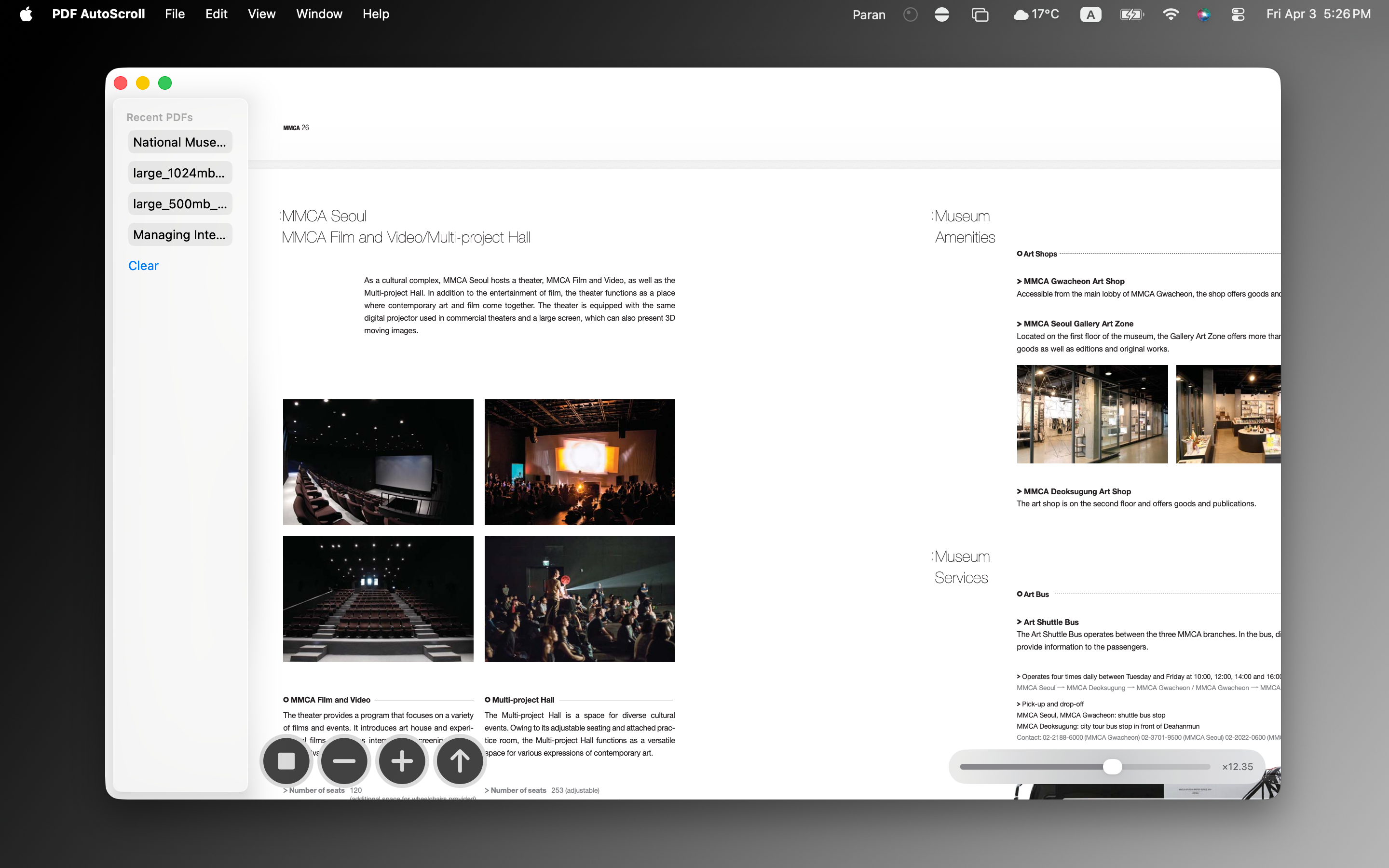
Task: Click the half-filled circle menu bar icon
Action: [942, 14]
